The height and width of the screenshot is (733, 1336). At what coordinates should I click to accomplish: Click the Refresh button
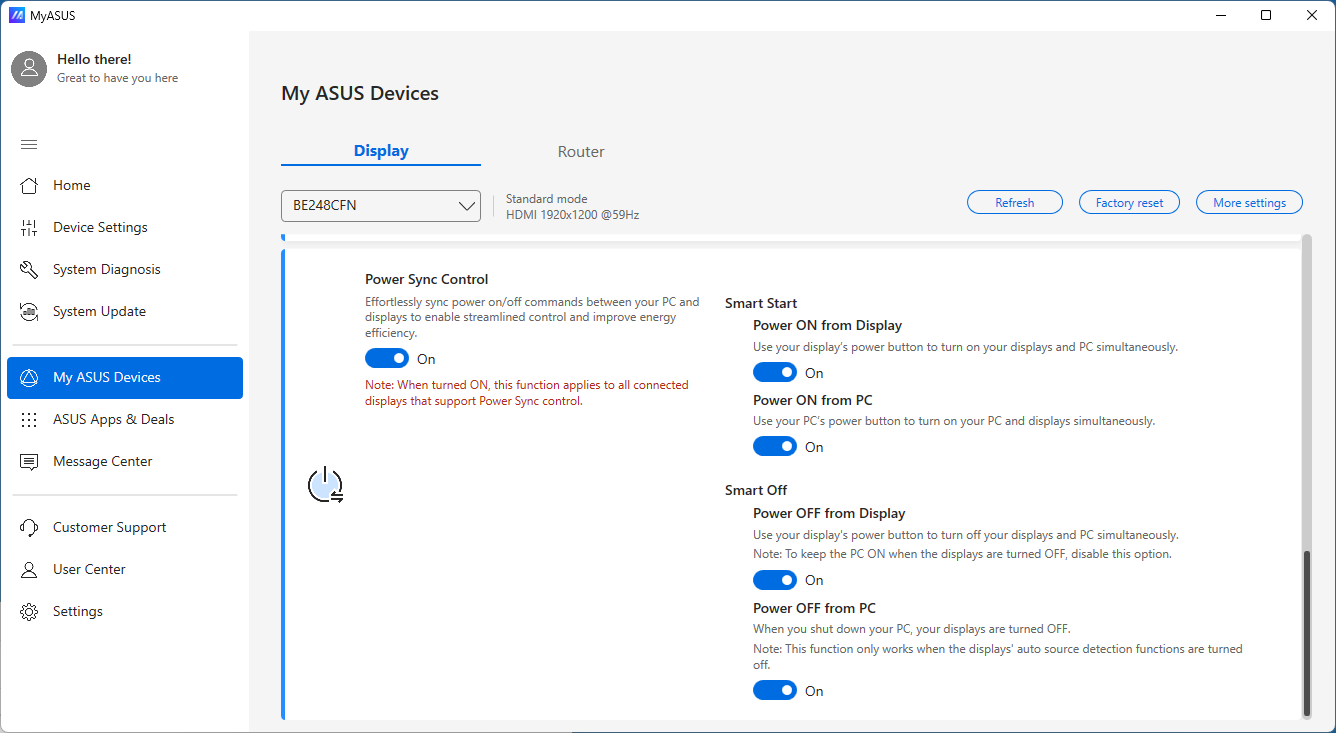point(1014,203)
